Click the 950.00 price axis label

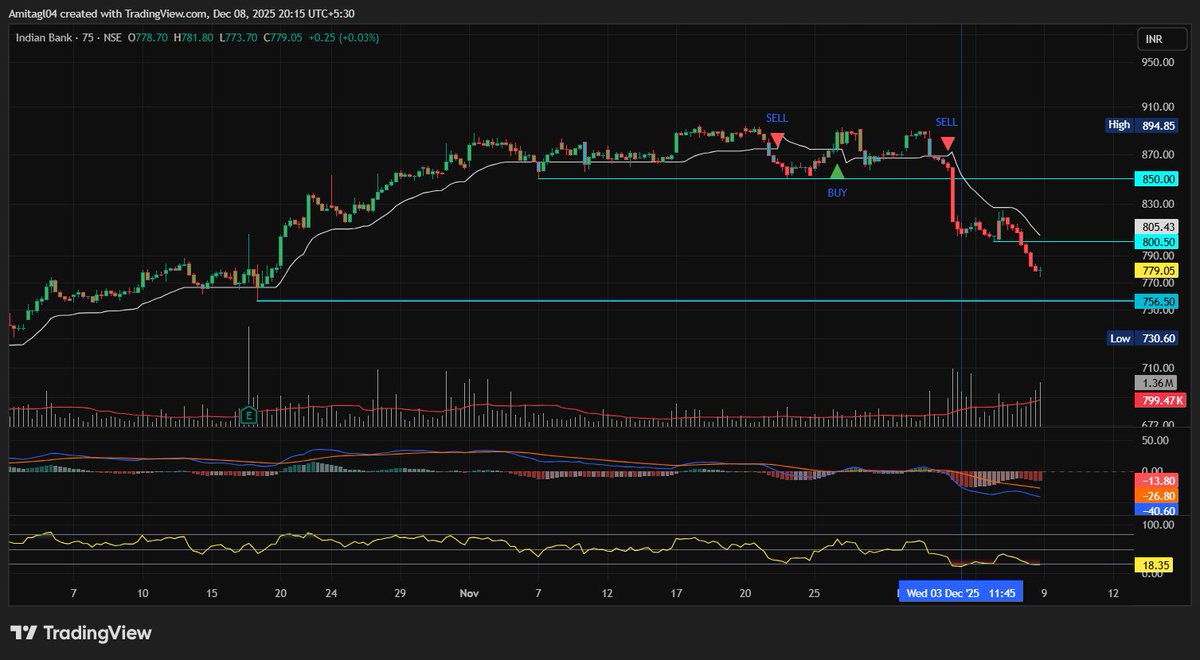click(x=1157, y=62)
